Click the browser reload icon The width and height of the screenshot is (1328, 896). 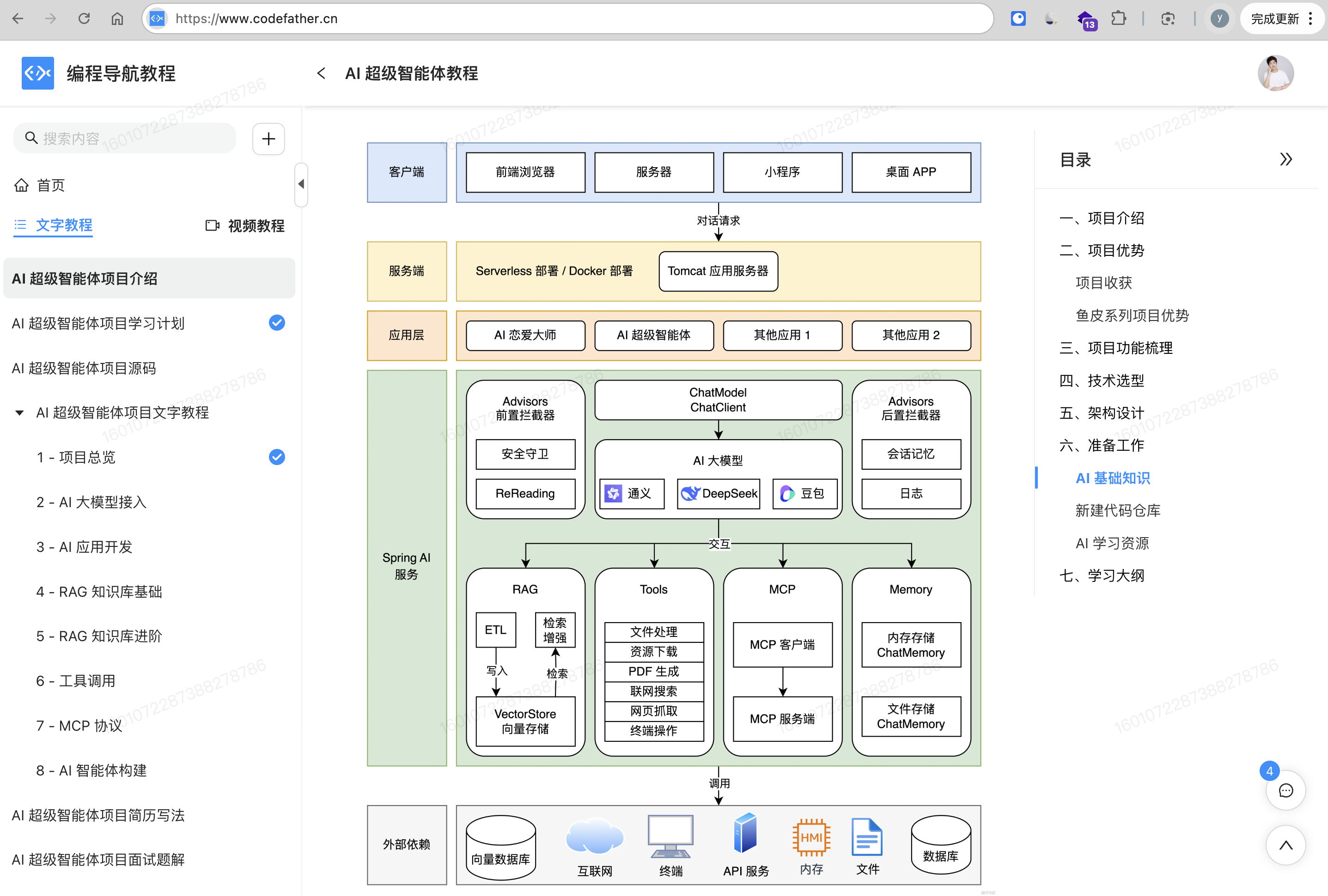(x=84, y=19)
